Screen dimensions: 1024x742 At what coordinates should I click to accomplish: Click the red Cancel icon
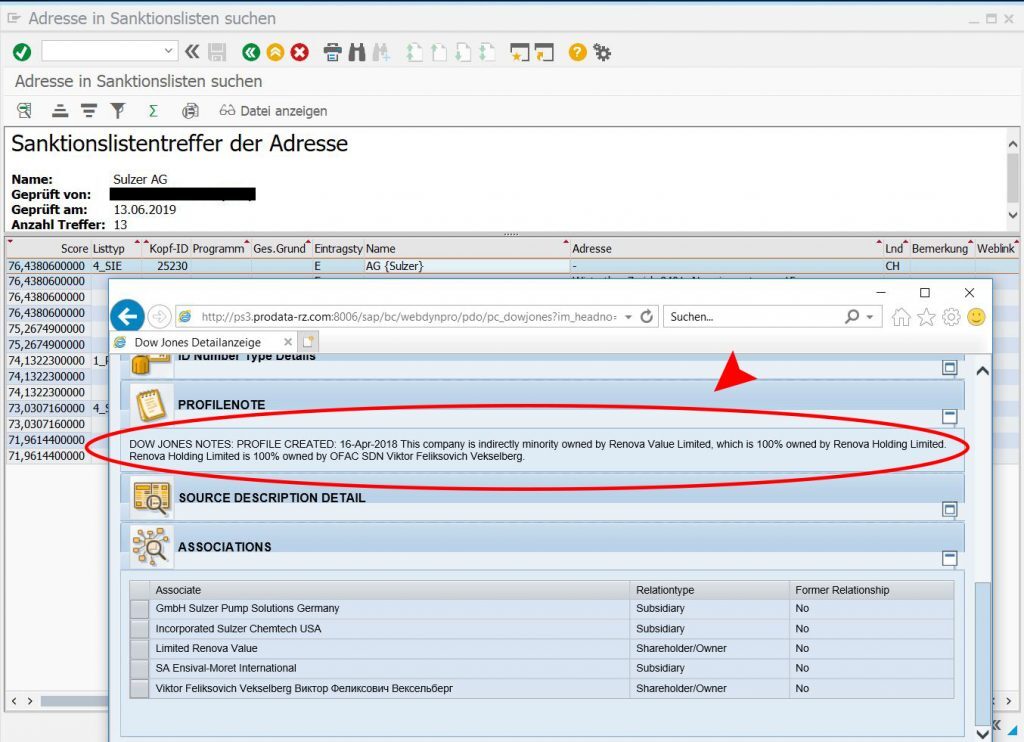click(299, 52)
